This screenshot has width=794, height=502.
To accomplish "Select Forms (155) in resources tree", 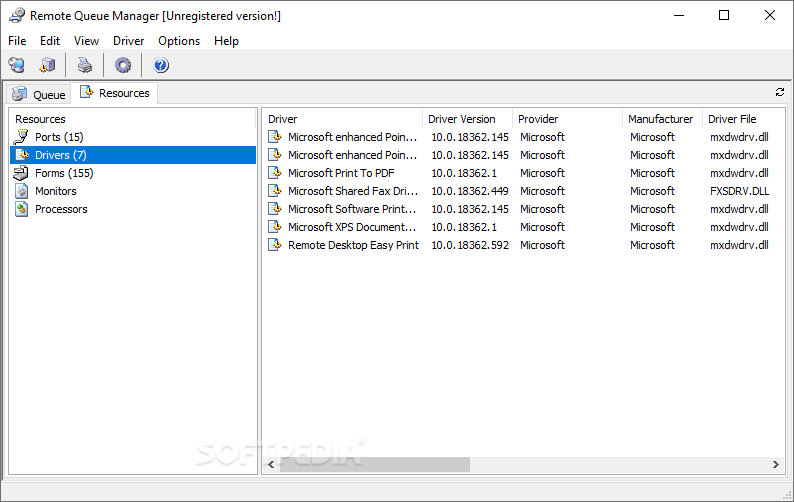I will [64, 173].
